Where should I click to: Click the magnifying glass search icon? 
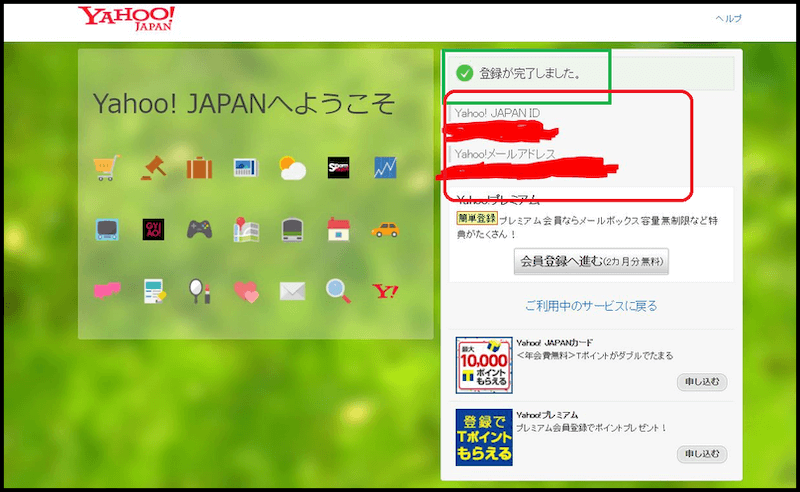pos(339,291)
